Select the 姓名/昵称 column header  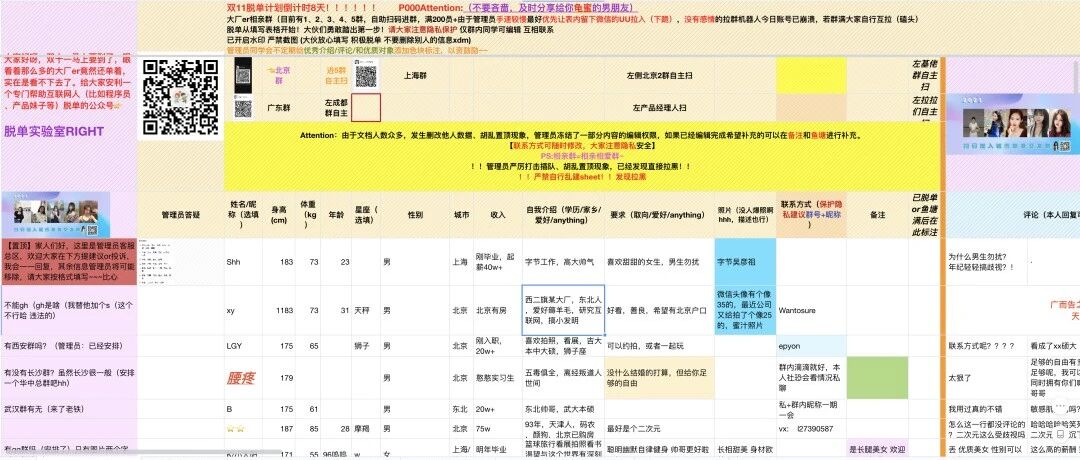point(244,215)
